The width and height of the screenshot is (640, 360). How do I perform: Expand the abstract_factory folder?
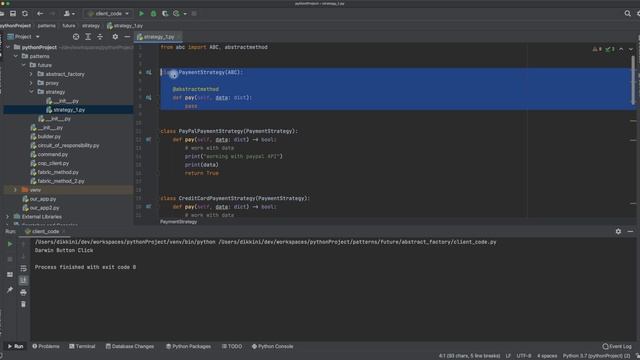point(31,74)
